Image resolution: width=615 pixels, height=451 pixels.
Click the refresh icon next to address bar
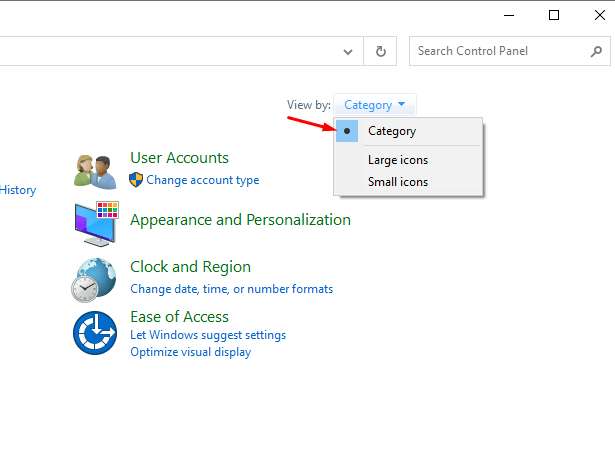380,51
